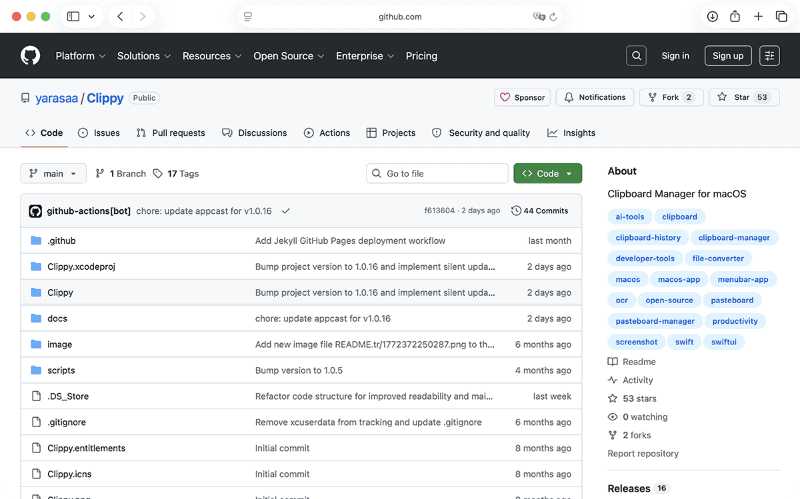Click the Go to file search field
This screenshot has width=800, height=499.
coord(437,173)
